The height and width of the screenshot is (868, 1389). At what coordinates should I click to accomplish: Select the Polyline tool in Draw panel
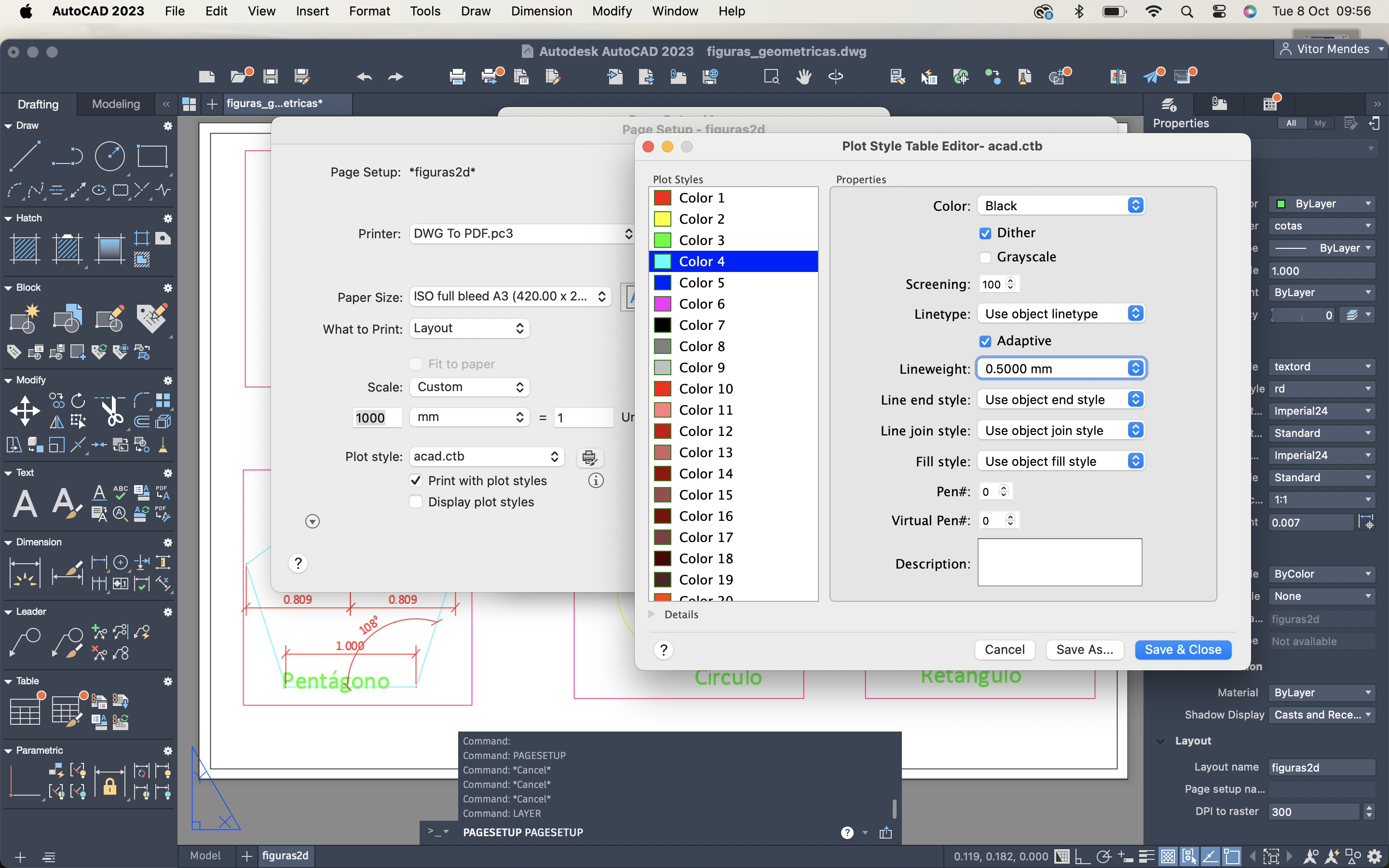(x=67, y=156)
